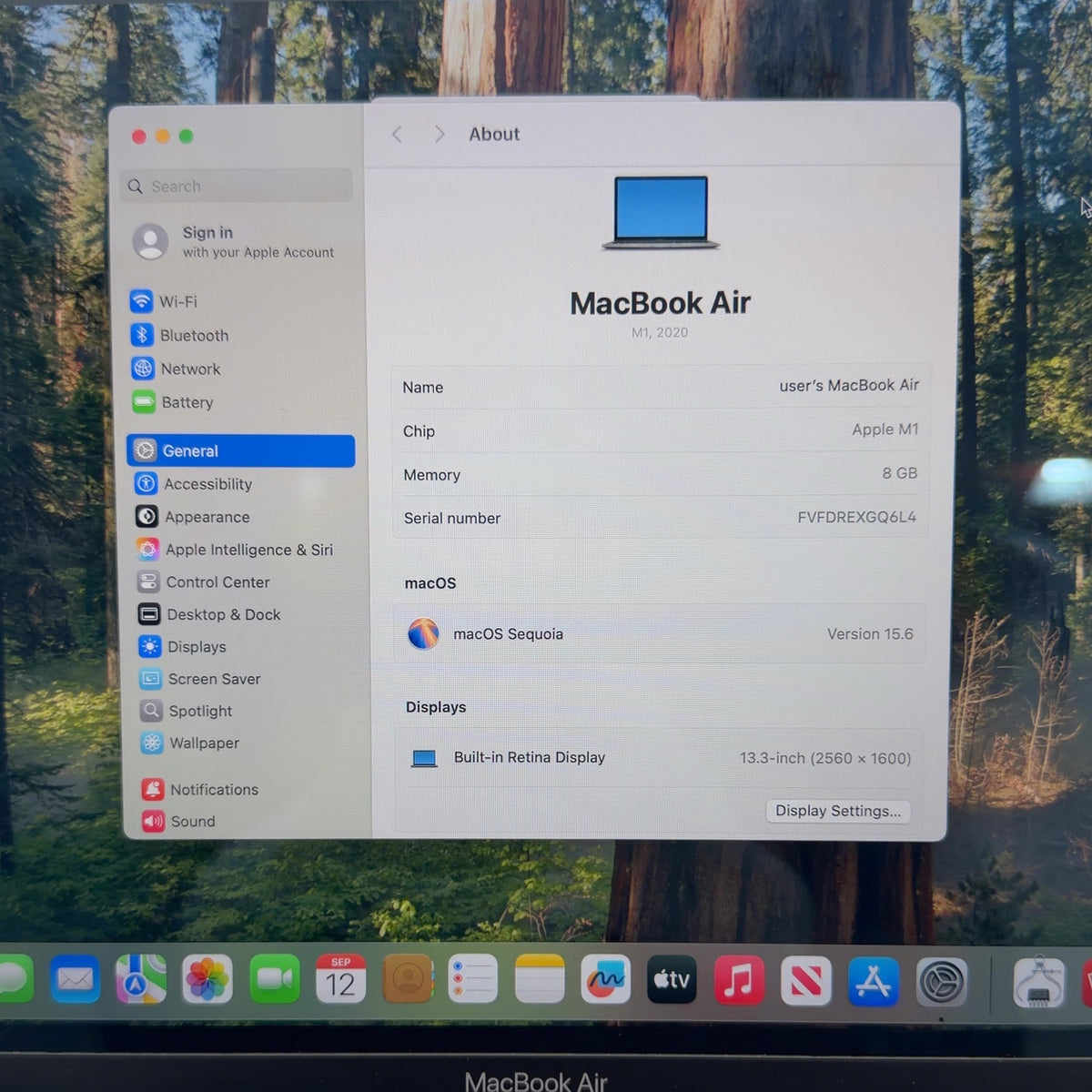Open Spotlight settings
Screen dimensions: 1092x1092
(x=187, y=711)
